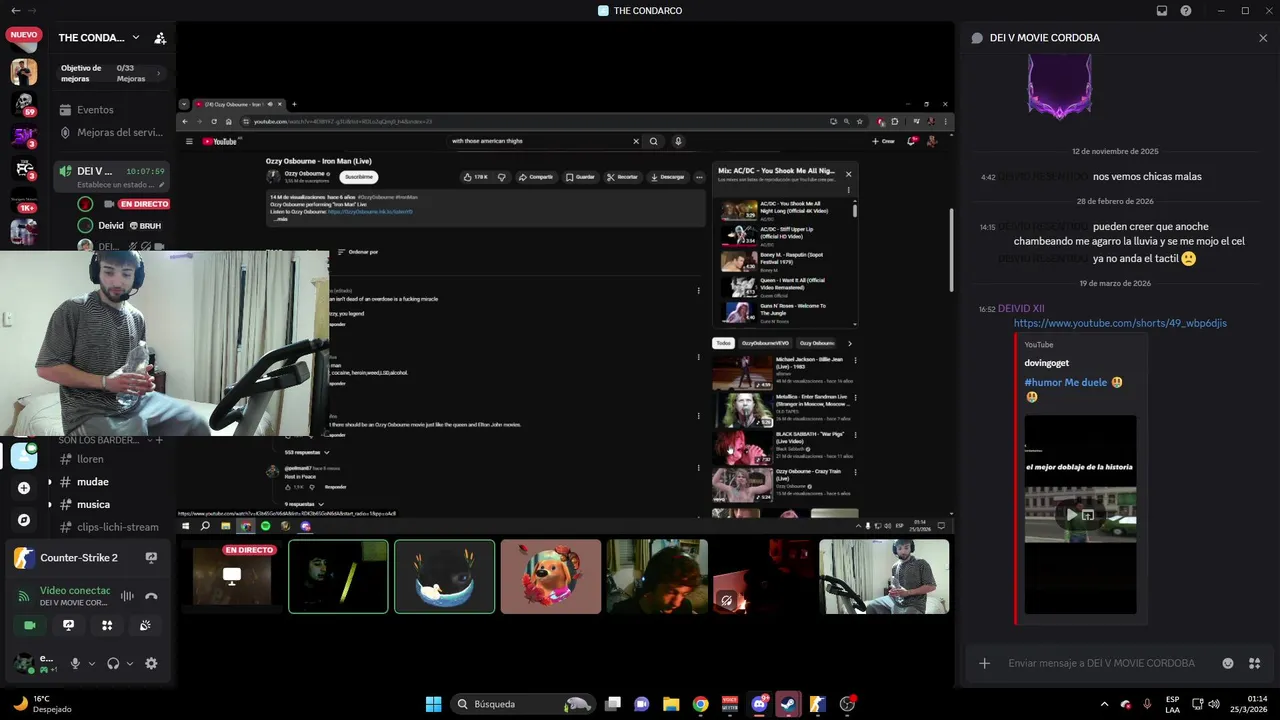This screenshot has height=720, width=1280.
Task: Select user Deivid in voice channel
Action: (x=111, y=226)
